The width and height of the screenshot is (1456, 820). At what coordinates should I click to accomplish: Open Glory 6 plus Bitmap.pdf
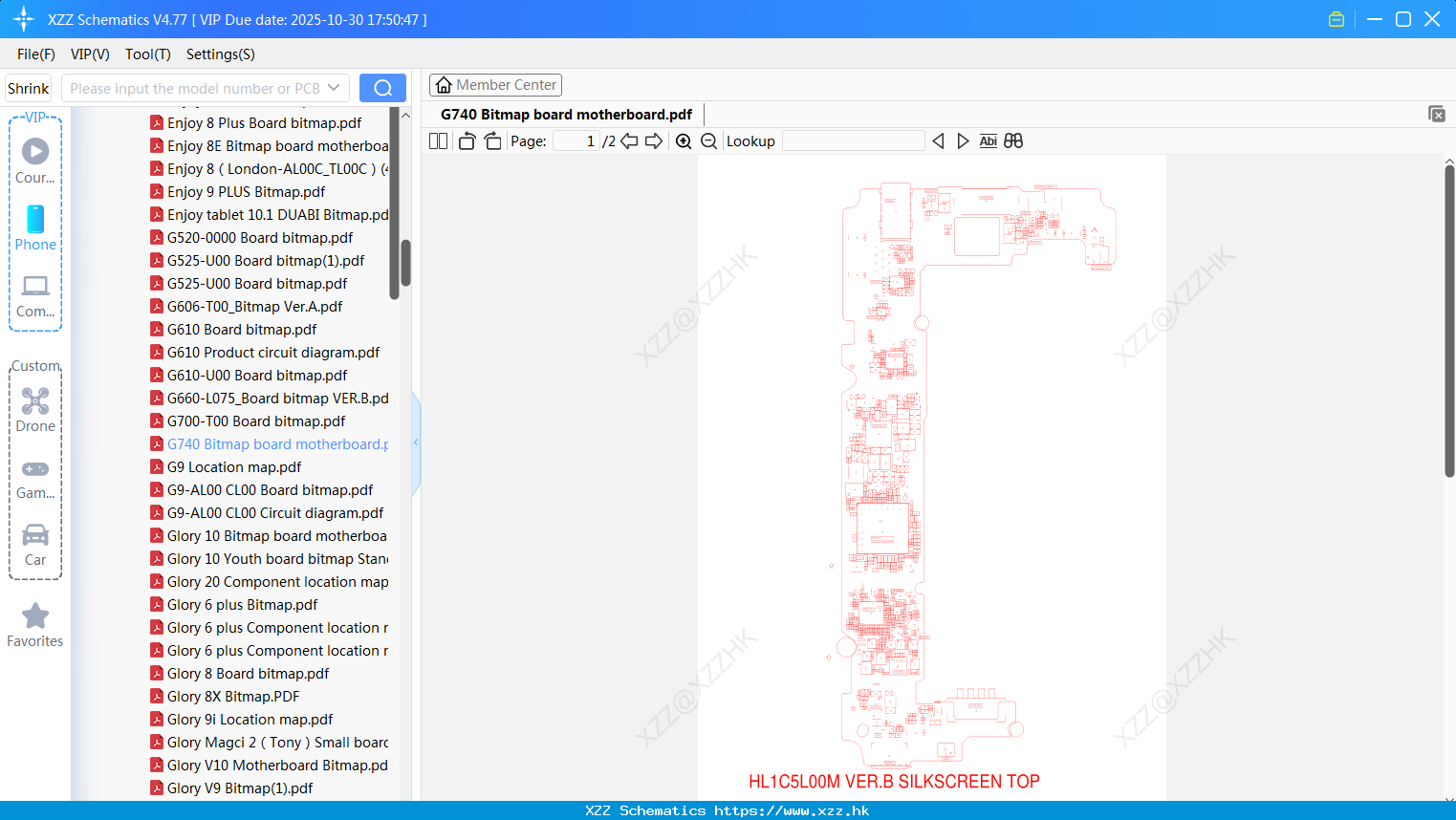click(234, 605)
